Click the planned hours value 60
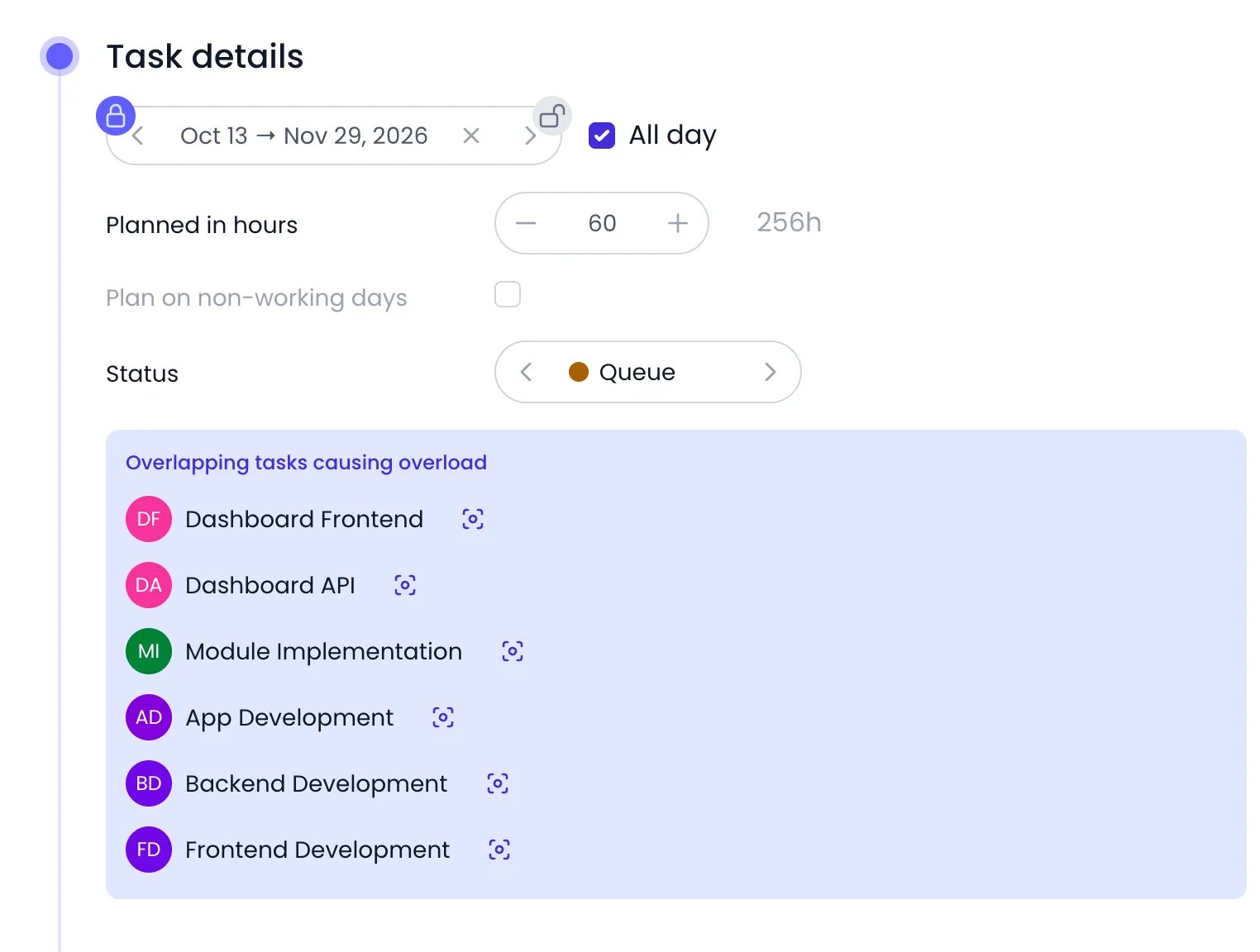 point(602,223)
